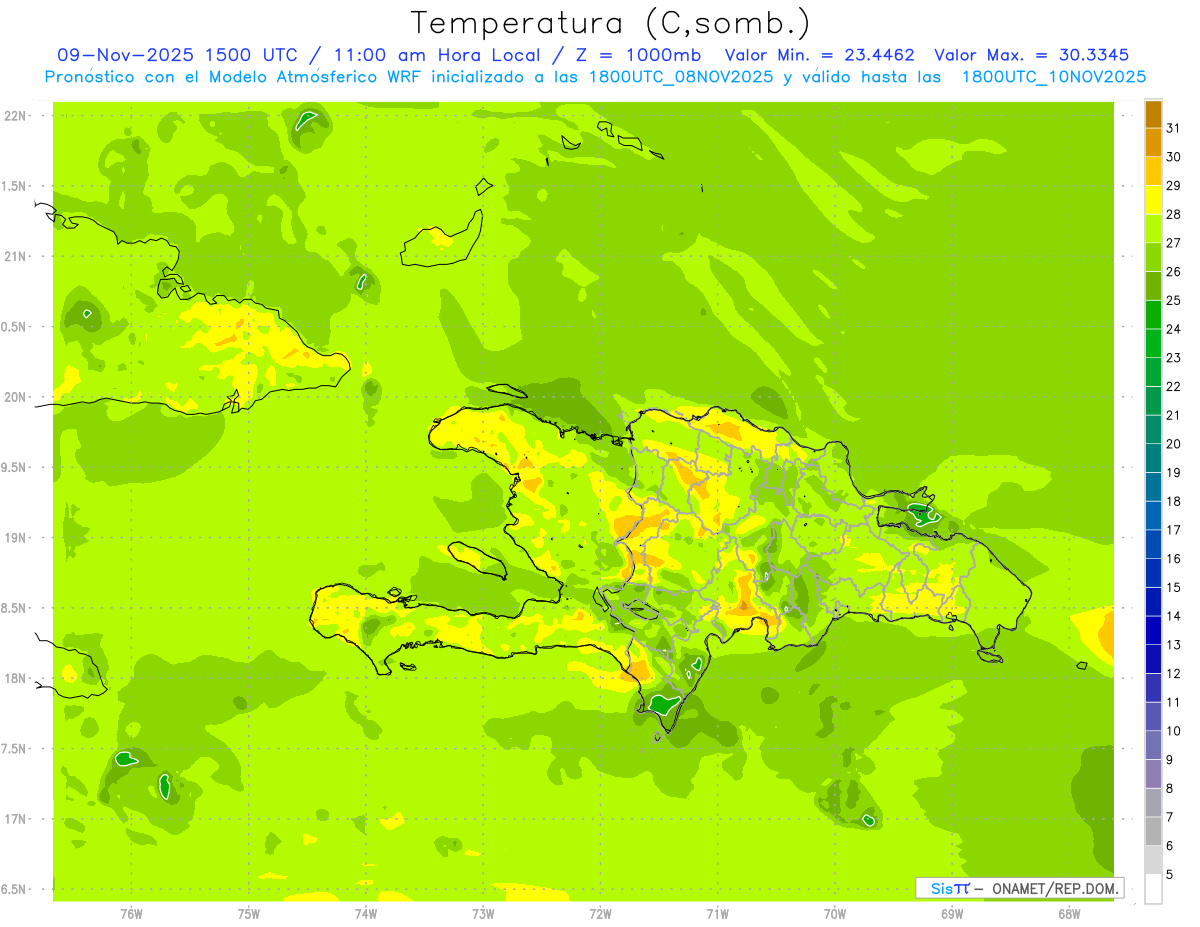This screenshot has width=1200, height=927.
Task: Click the "20N" latitude axis label
Action: click(x=18, y=397)
